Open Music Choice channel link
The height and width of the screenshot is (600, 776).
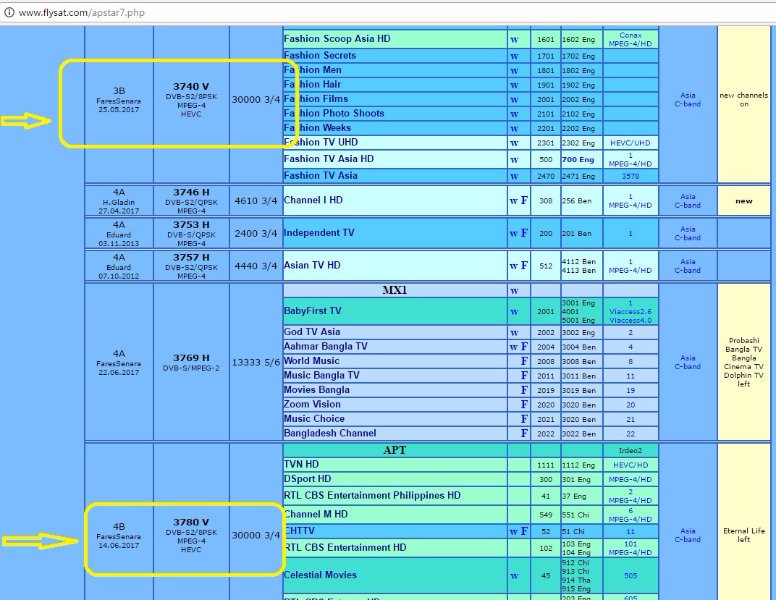[x=314, y=419]
